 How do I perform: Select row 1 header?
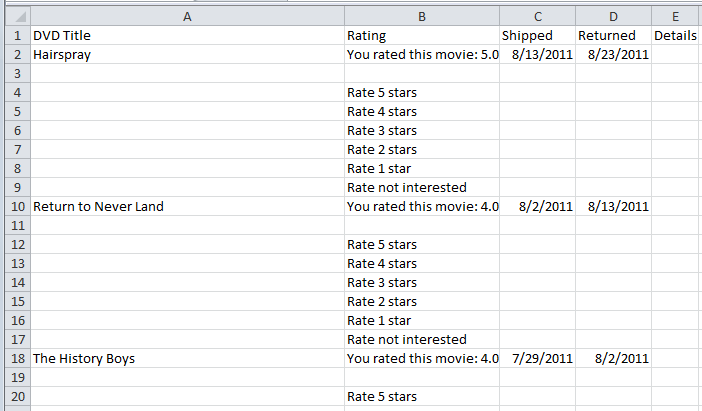coord(15,36)
